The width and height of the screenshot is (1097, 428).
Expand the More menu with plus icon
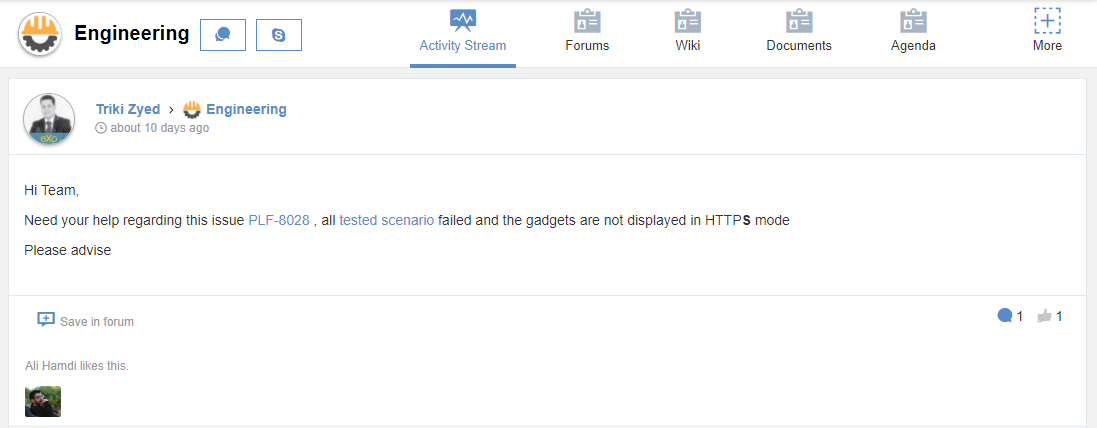(1047, 21)
